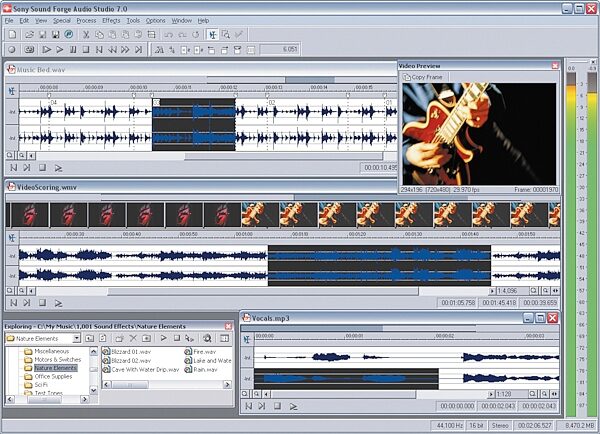Click the 6.051 value field in toolbar
Image resolution: width=600 pixels, height=434 pixels.
coord(279,49)
